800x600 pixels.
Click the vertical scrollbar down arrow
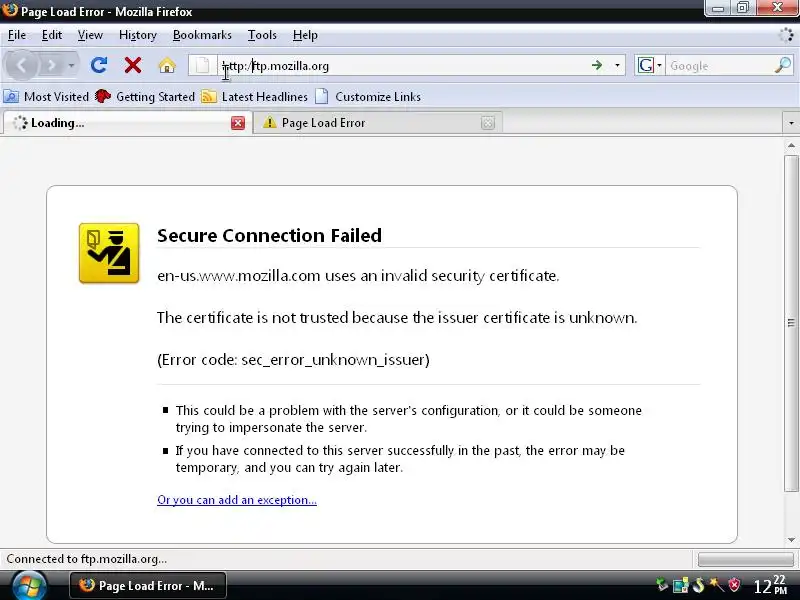pyautogui.click(x=791, y=539)
